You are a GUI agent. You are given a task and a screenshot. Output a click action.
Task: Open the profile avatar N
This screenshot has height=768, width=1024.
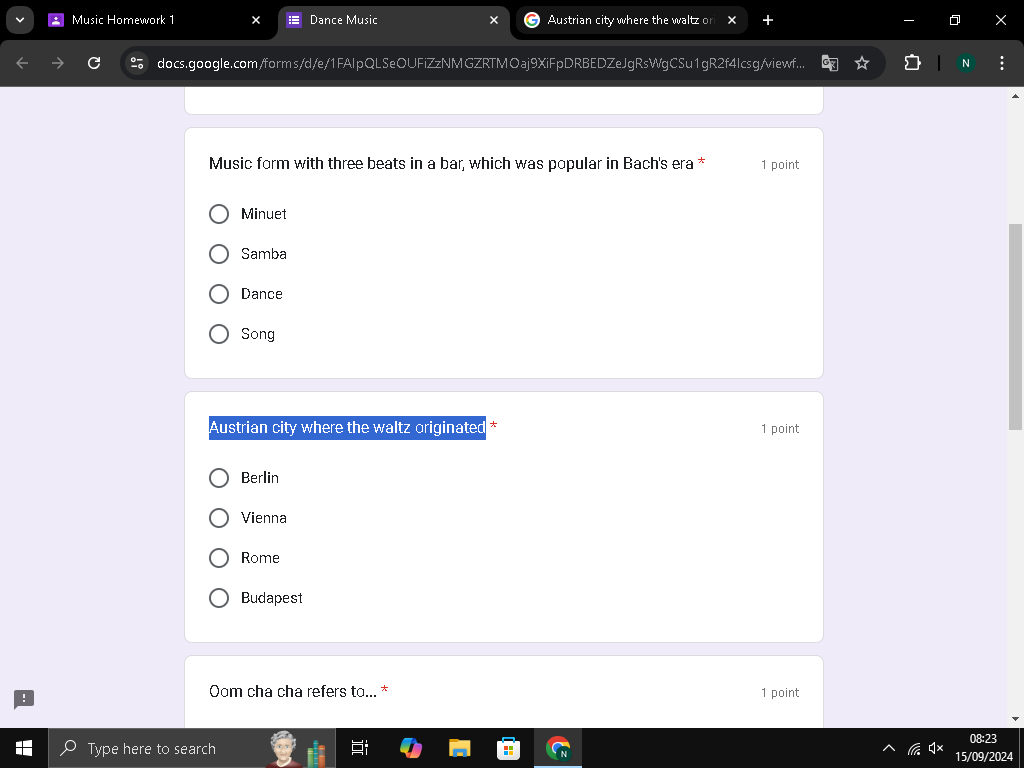[x=965, y=63]
